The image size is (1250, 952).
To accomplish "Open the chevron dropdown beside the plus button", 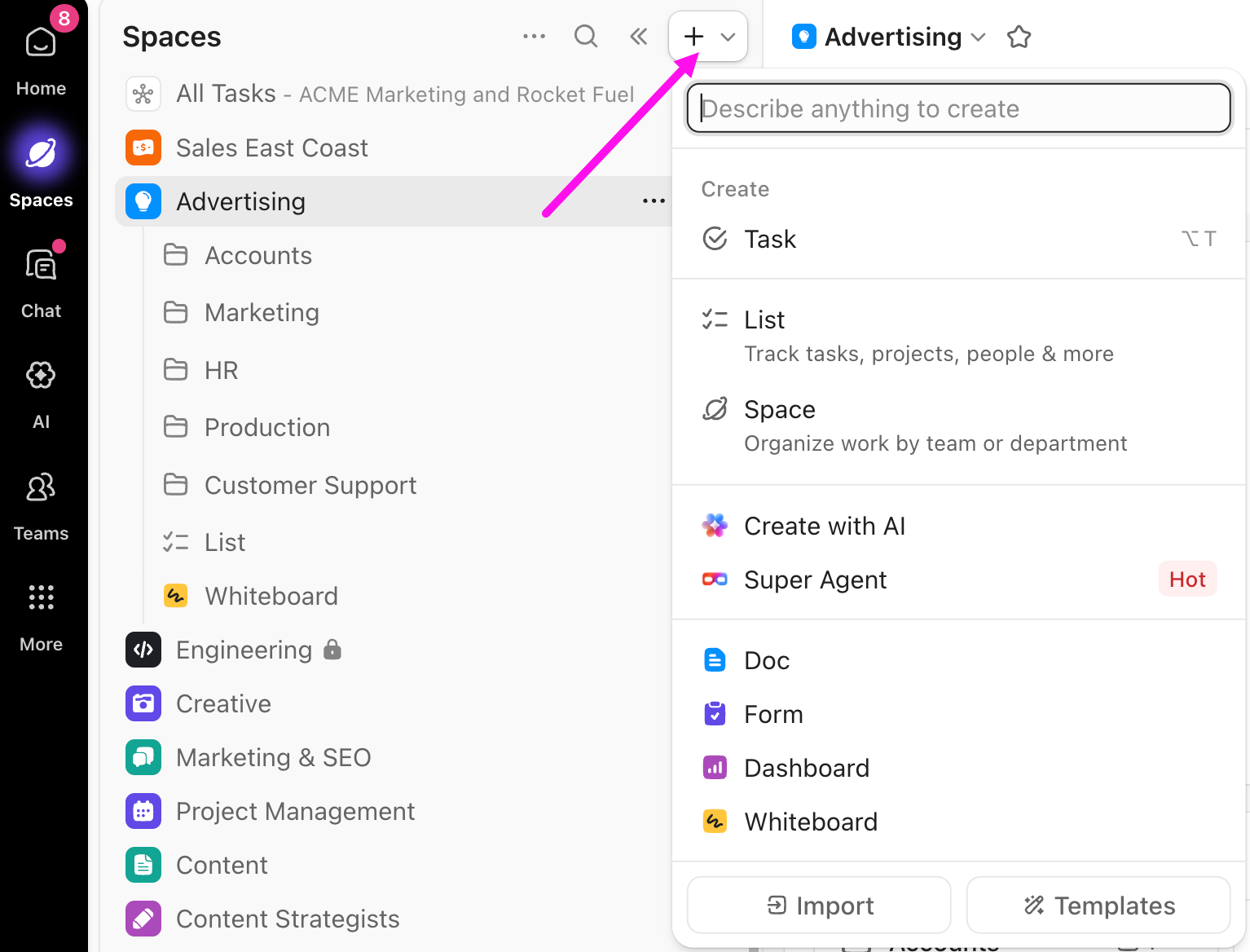I will click(728, 36).
